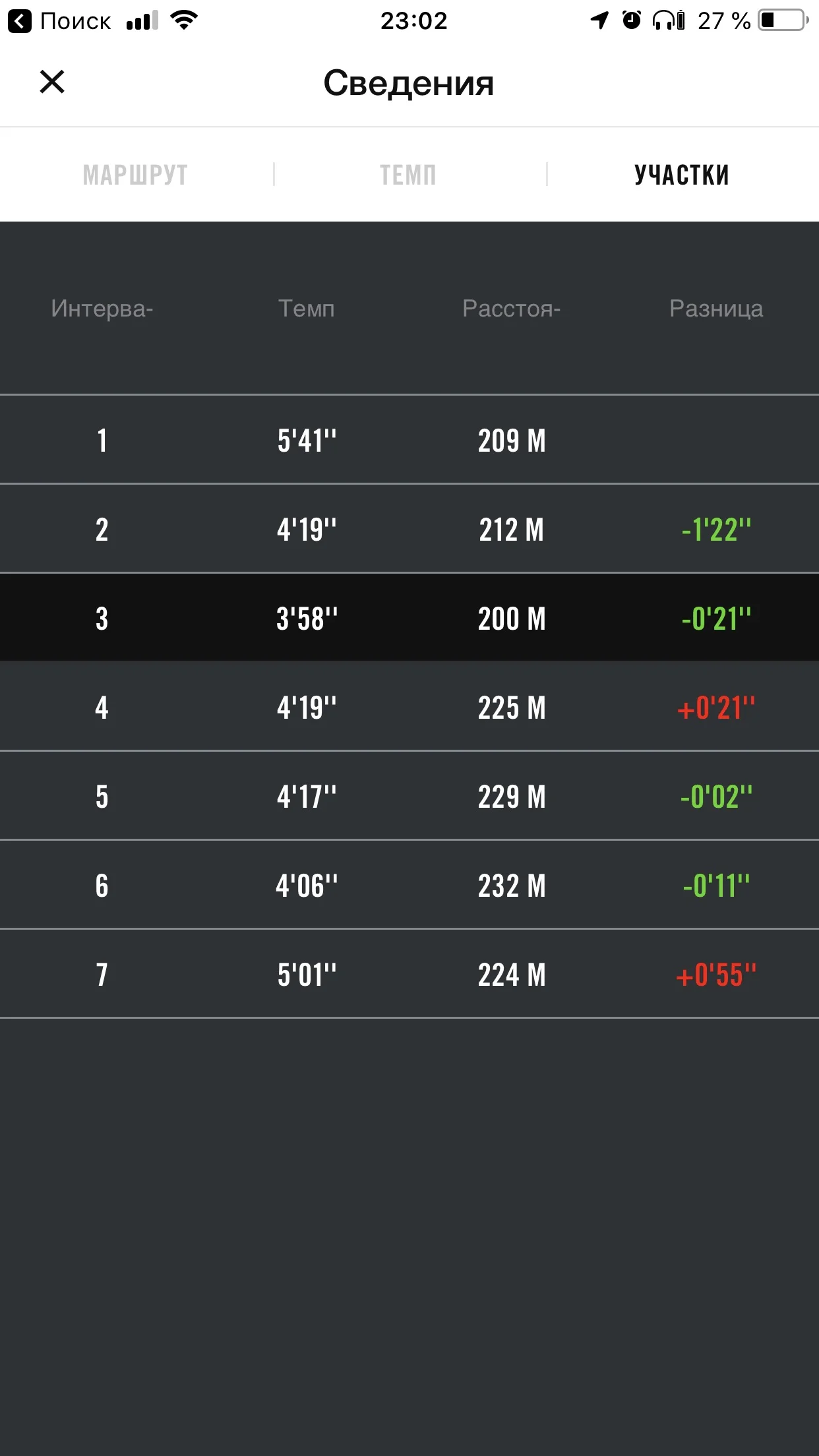
Task: Tap the alarm clock status icon
Action: coord(632,20)
